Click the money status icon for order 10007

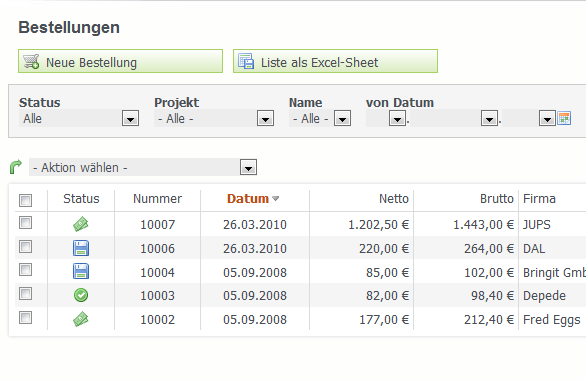pyautogui.click(x=81, y=224)
